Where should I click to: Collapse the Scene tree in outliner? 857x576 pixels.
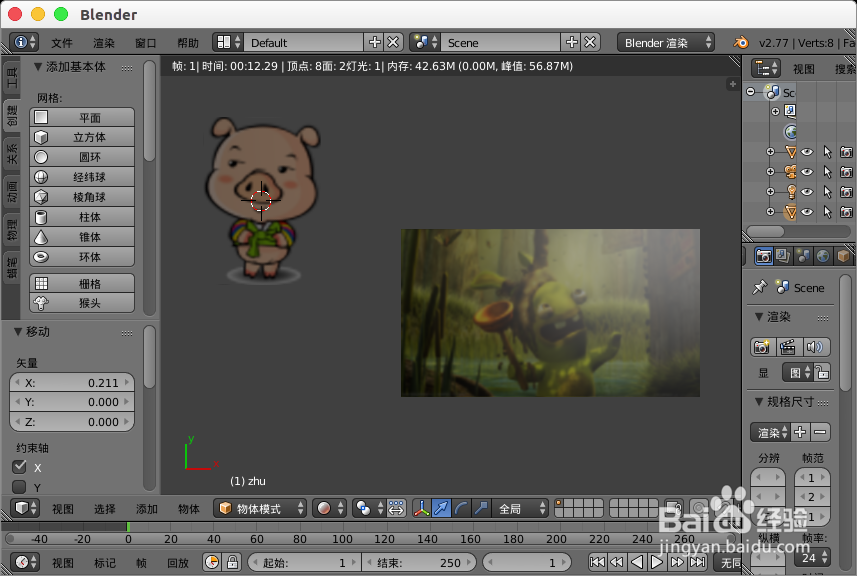[751, 92]
